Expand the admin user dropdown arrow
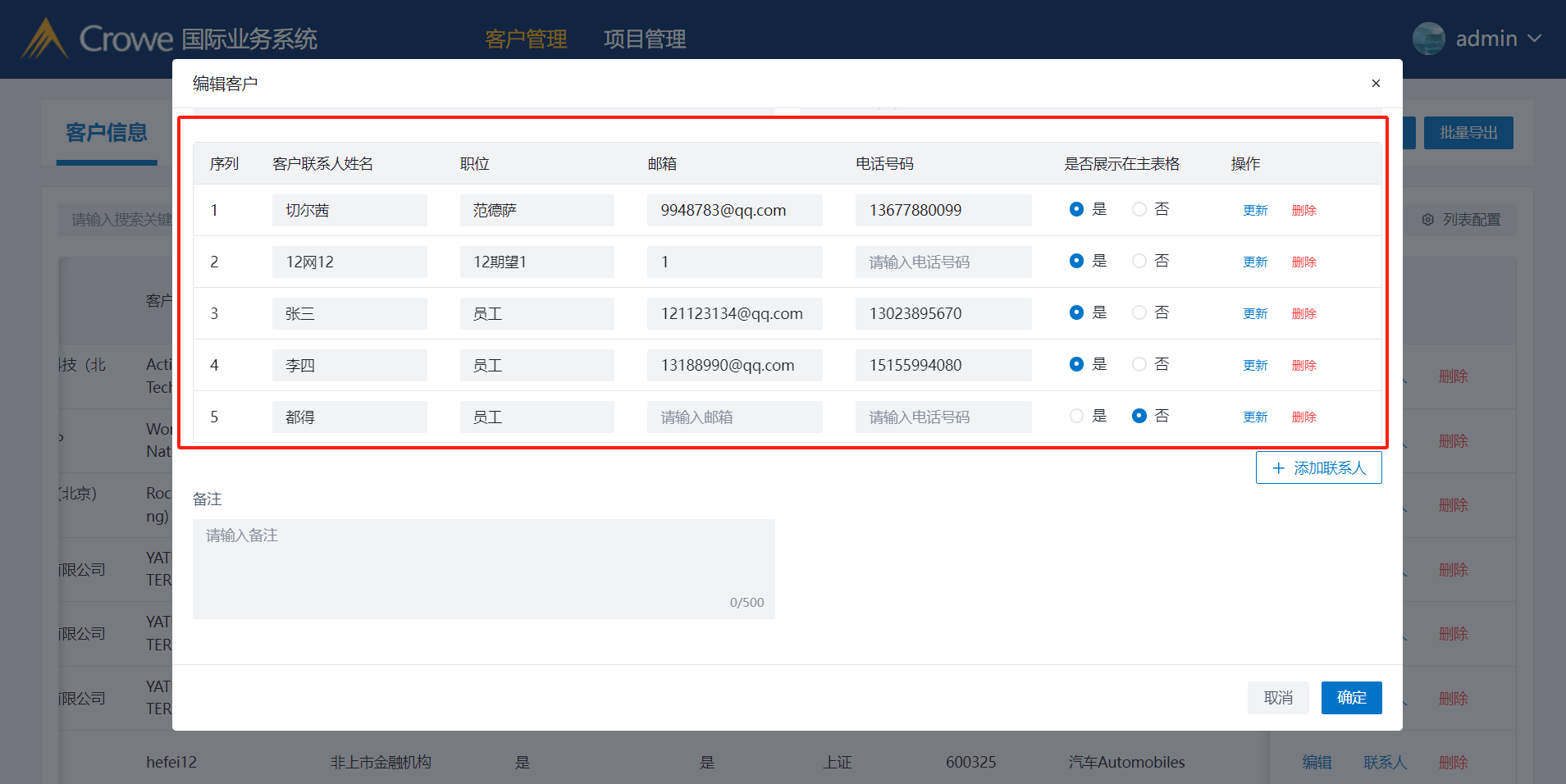Viewport: 1566px width, 784px height. click(x=1535, y=39)
